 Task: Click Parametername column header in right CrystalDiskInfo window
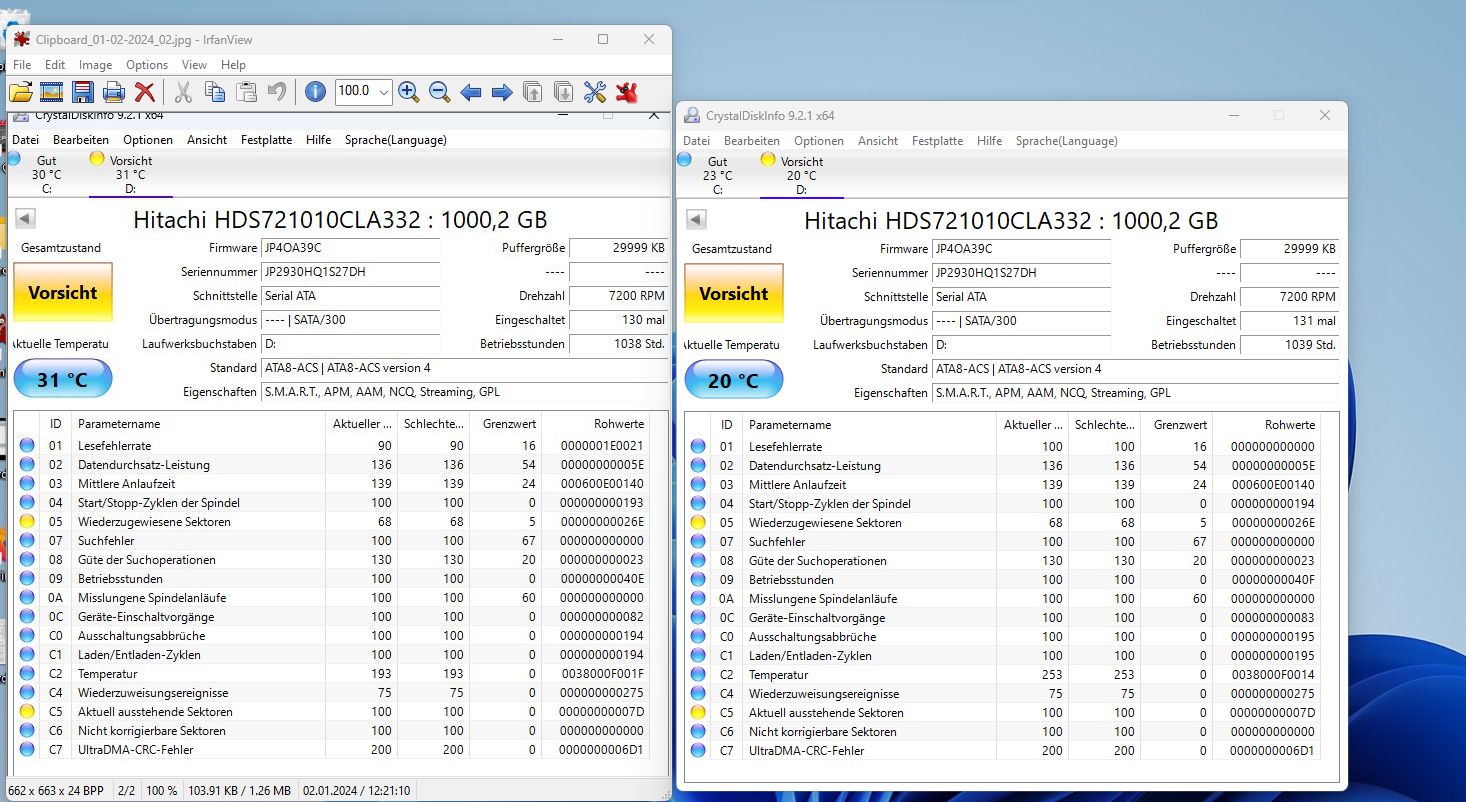[x=869, y=425]
